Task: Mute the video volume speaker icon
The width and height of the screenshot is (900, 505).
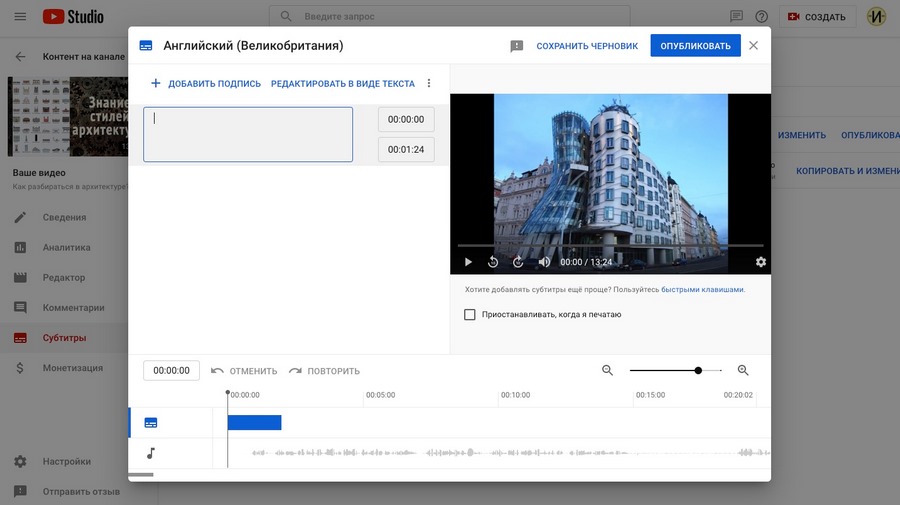Action: (544, 262)
